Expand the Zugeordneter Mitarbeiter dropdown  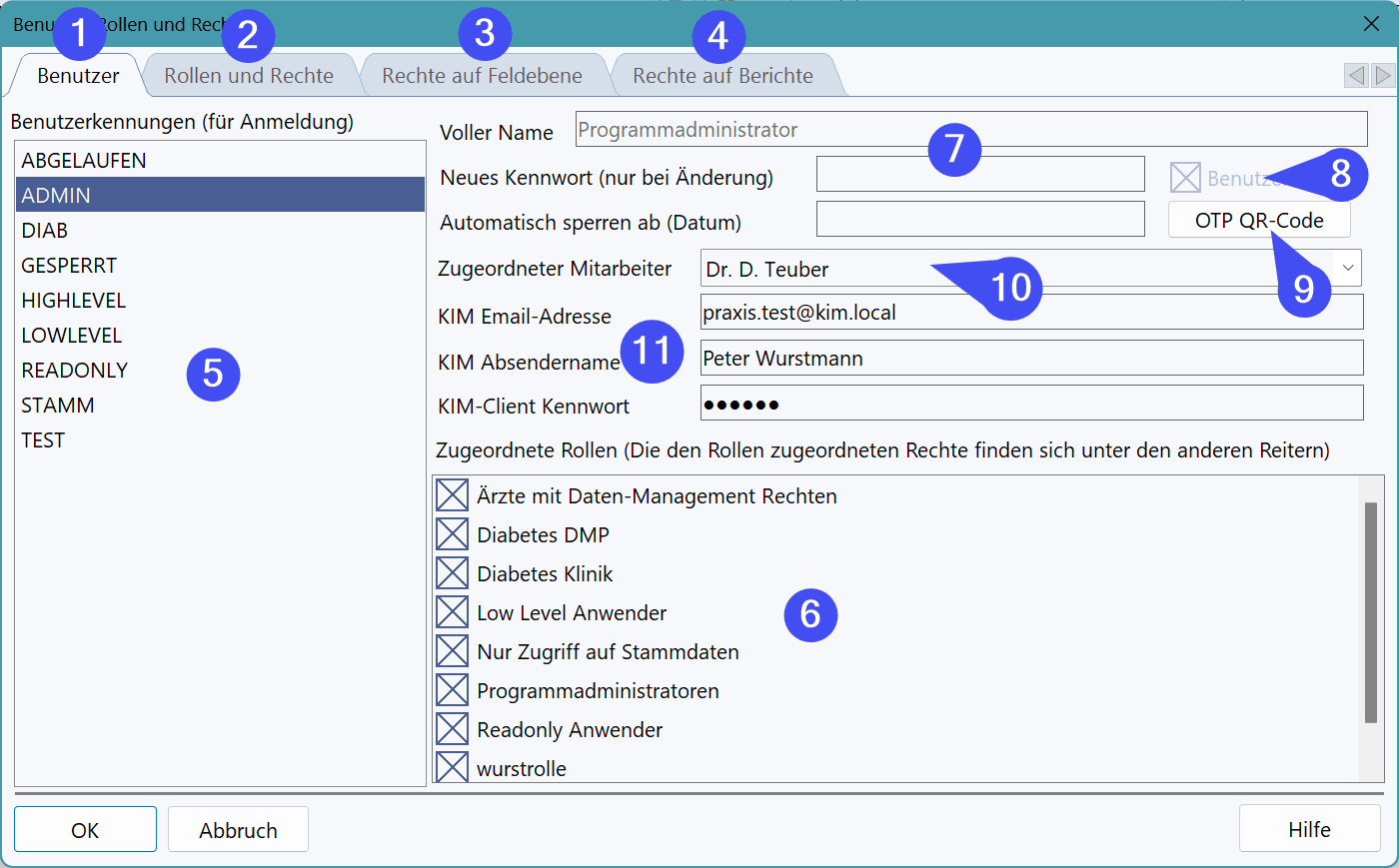click(x=1348, y=268)
